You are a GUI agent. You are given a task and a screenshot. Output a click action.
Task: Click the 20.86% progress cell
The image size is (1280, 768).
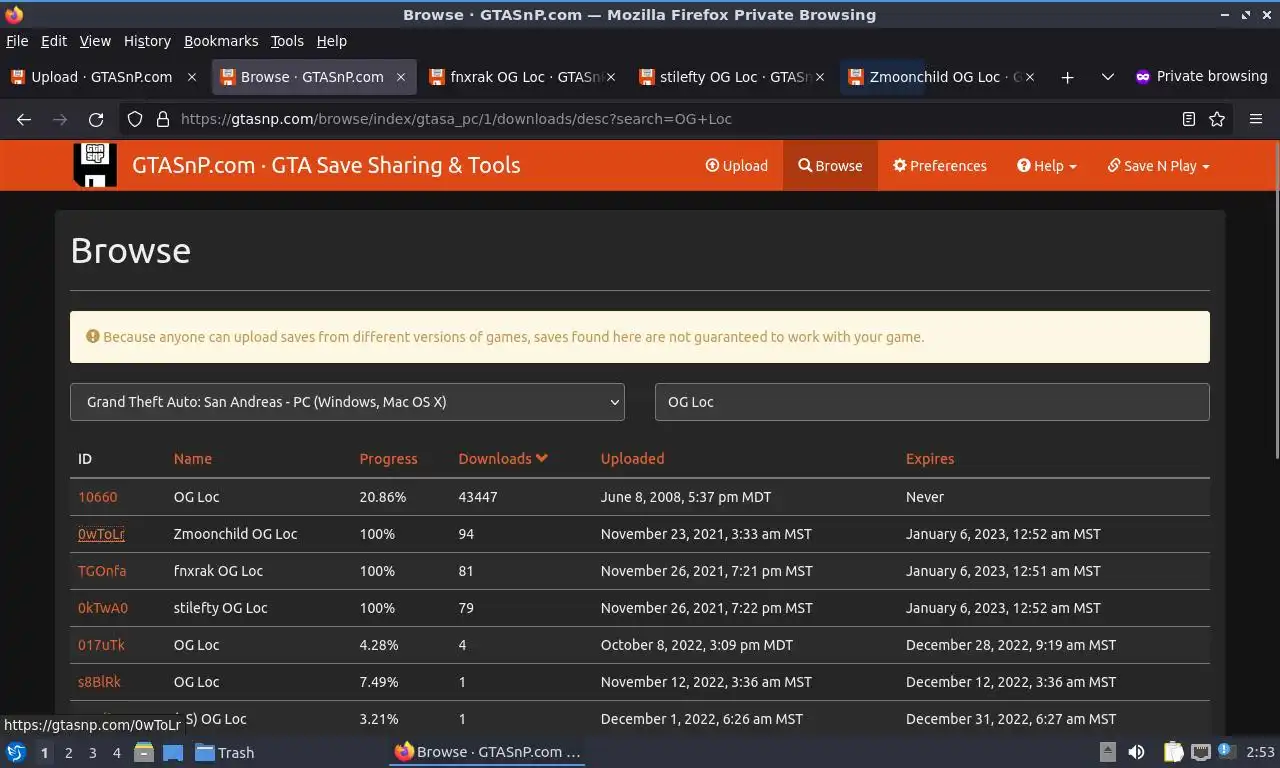(383, 497)
